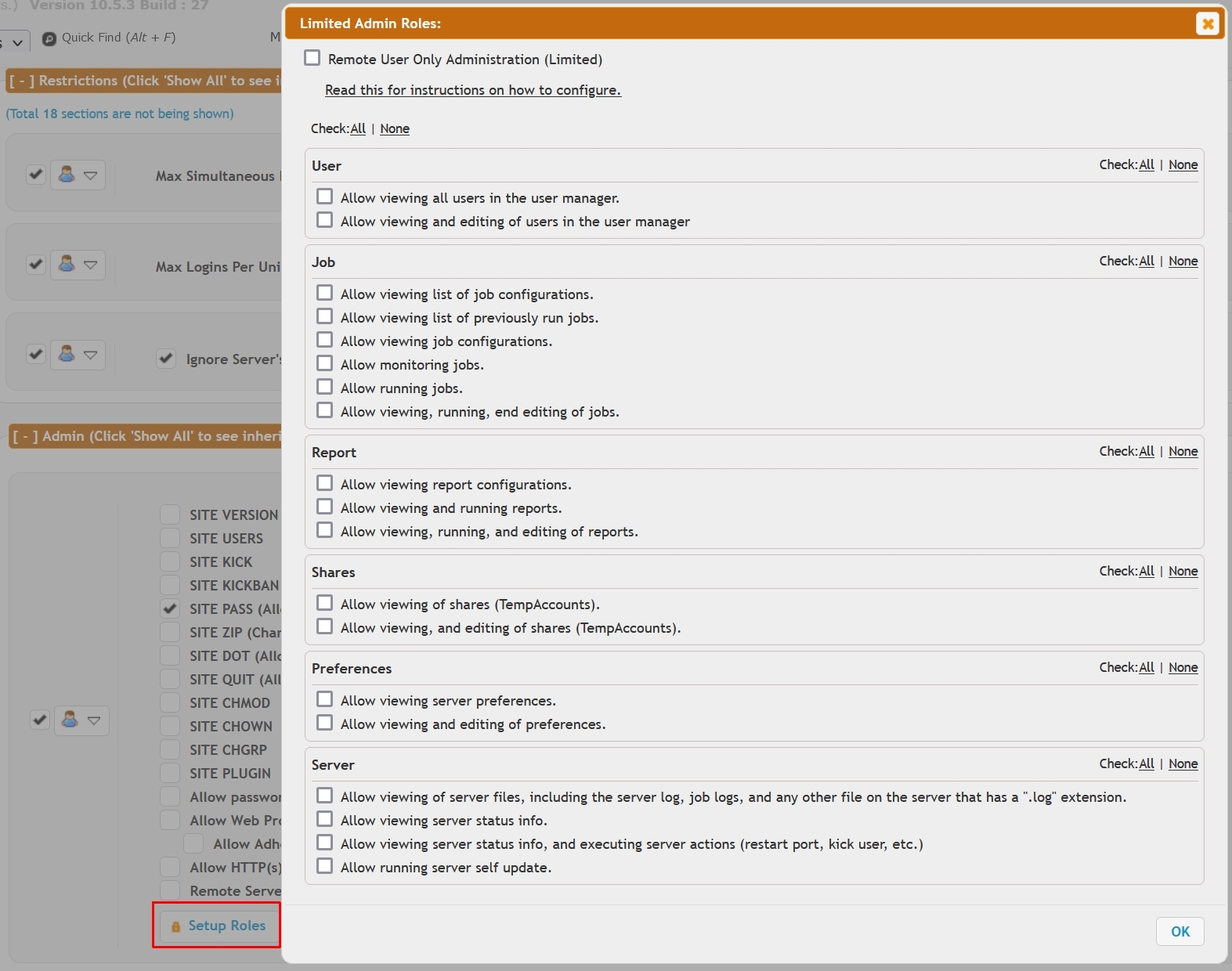Click None in the Report section
Viewport: 1232px width, 971px height.
coord(1183,451)
